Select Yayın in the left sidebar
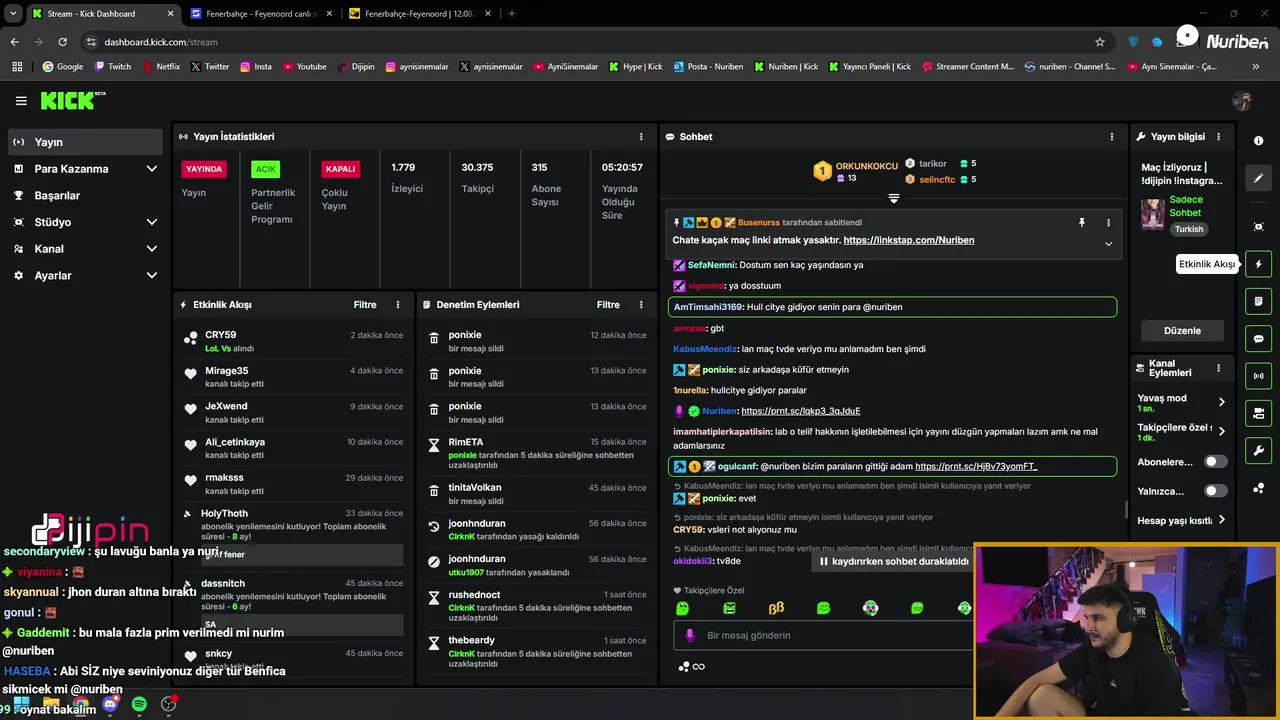 click(x=84, y=142)
